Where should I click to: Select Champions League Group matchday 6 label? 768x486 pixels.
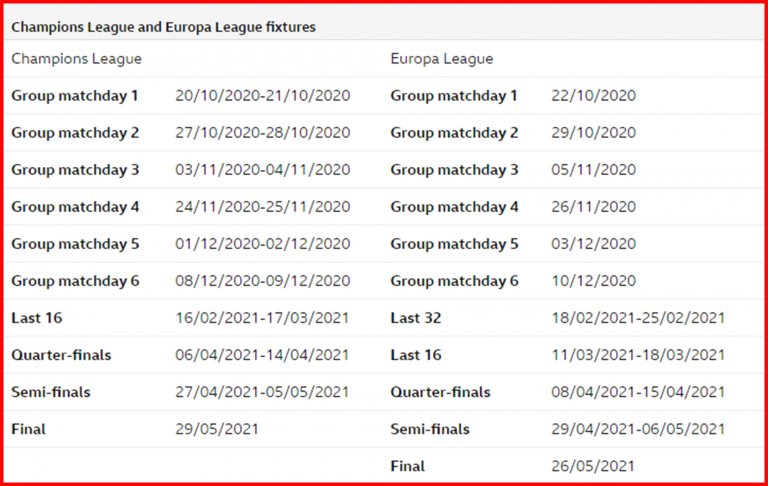[75, 281]
